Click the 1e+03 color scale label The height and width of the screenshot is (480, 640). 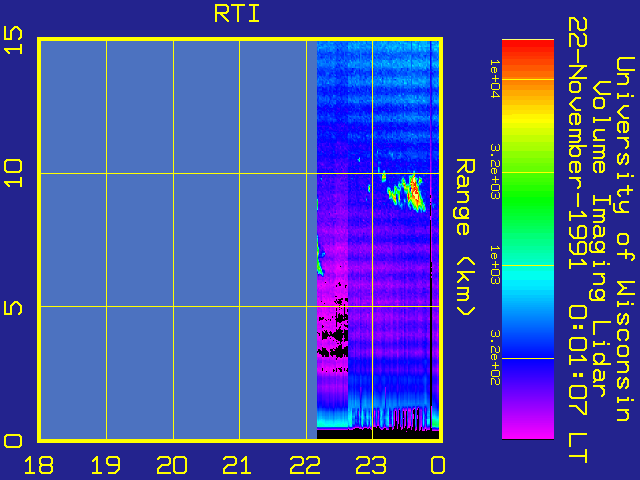pos(495,264)
